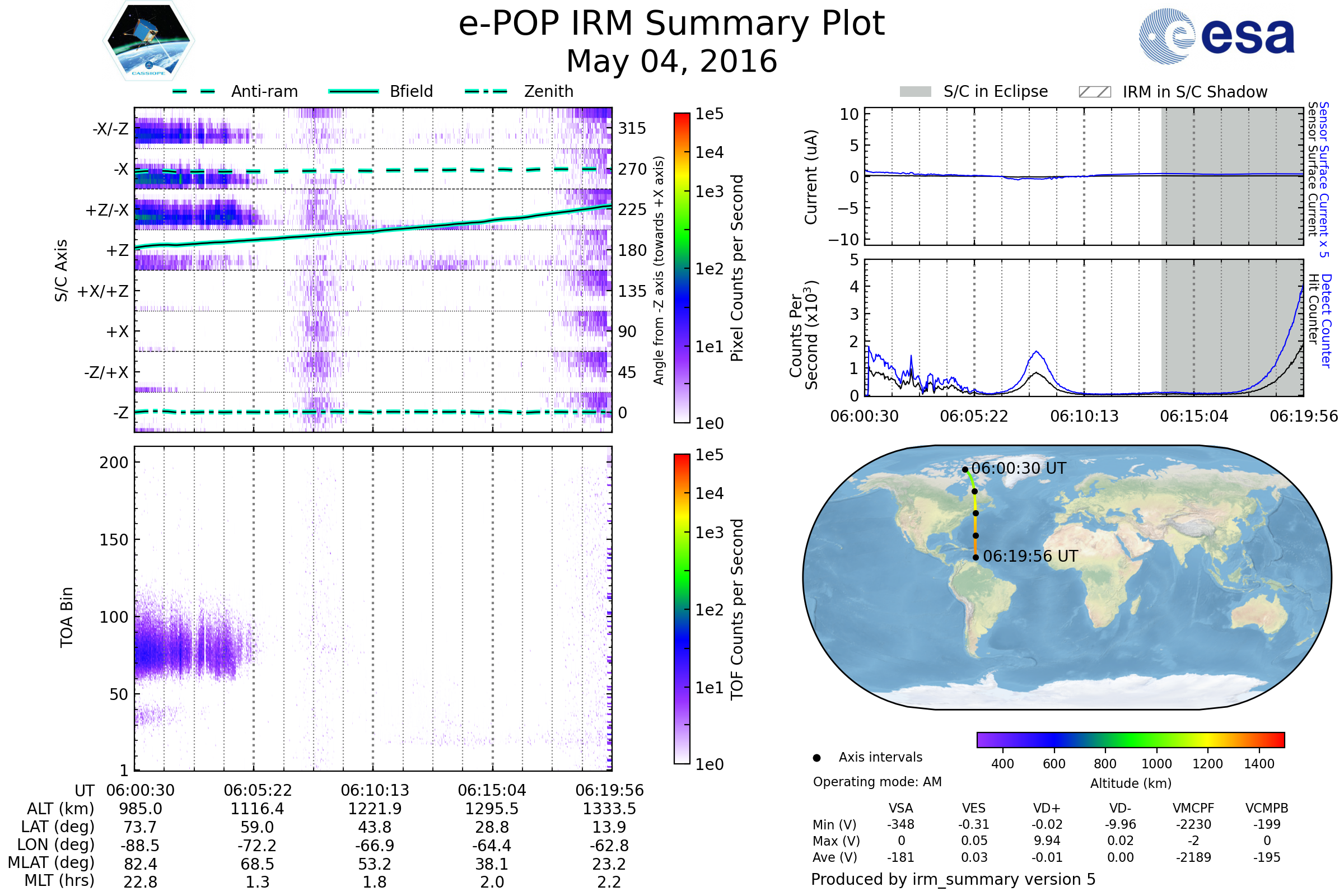Click the 06:19:56 UT end point on map

976,557
